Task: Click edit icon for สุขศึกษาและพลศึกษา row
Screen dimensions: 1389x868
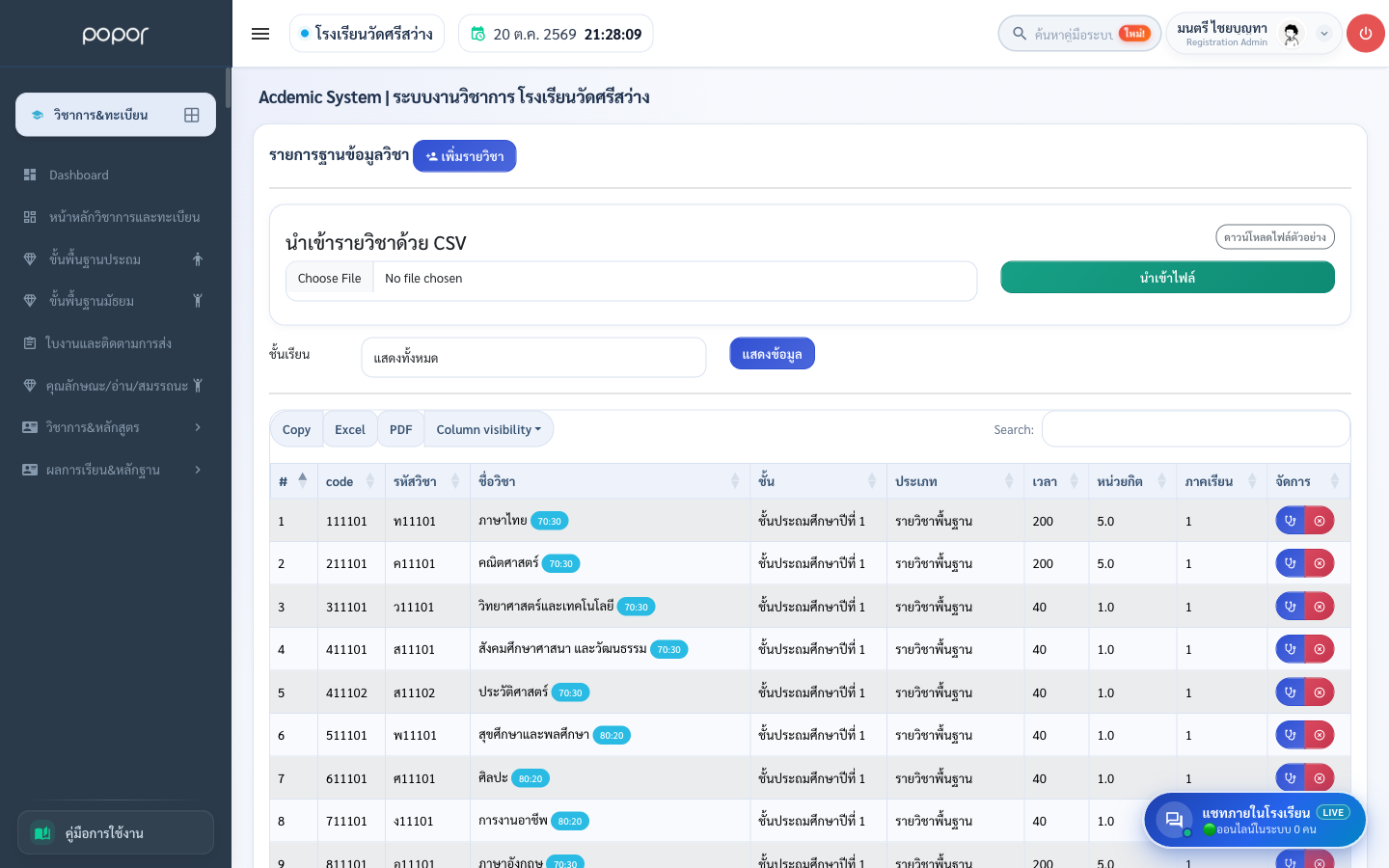Action: [x=1290, y=735]
